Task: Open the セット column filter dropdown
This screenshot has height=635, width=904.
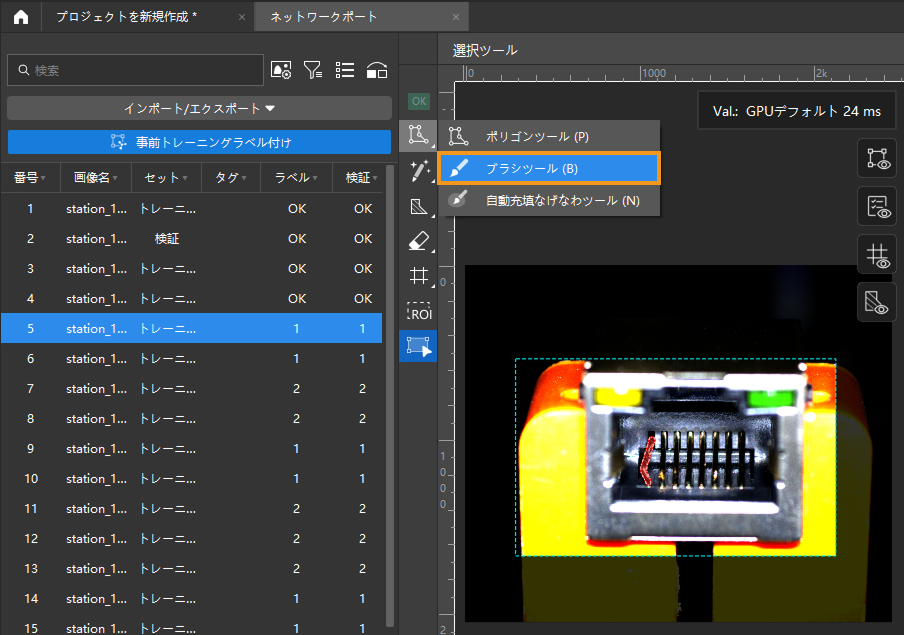Action: pos(185,178)
